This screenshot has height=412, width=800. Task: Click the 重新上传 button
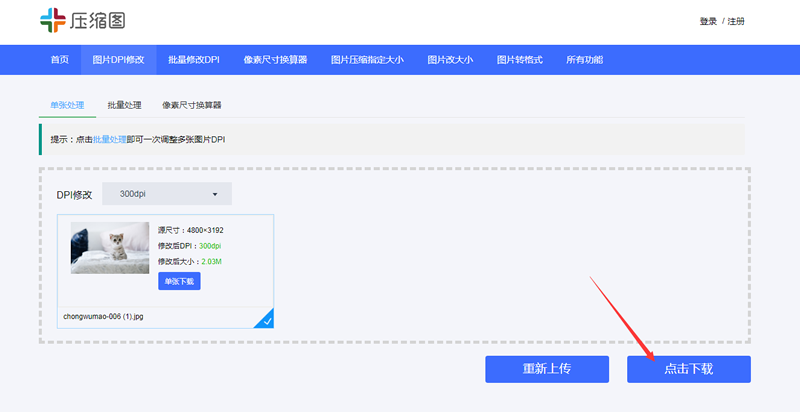pyautogui.click(x=547, y=369)
